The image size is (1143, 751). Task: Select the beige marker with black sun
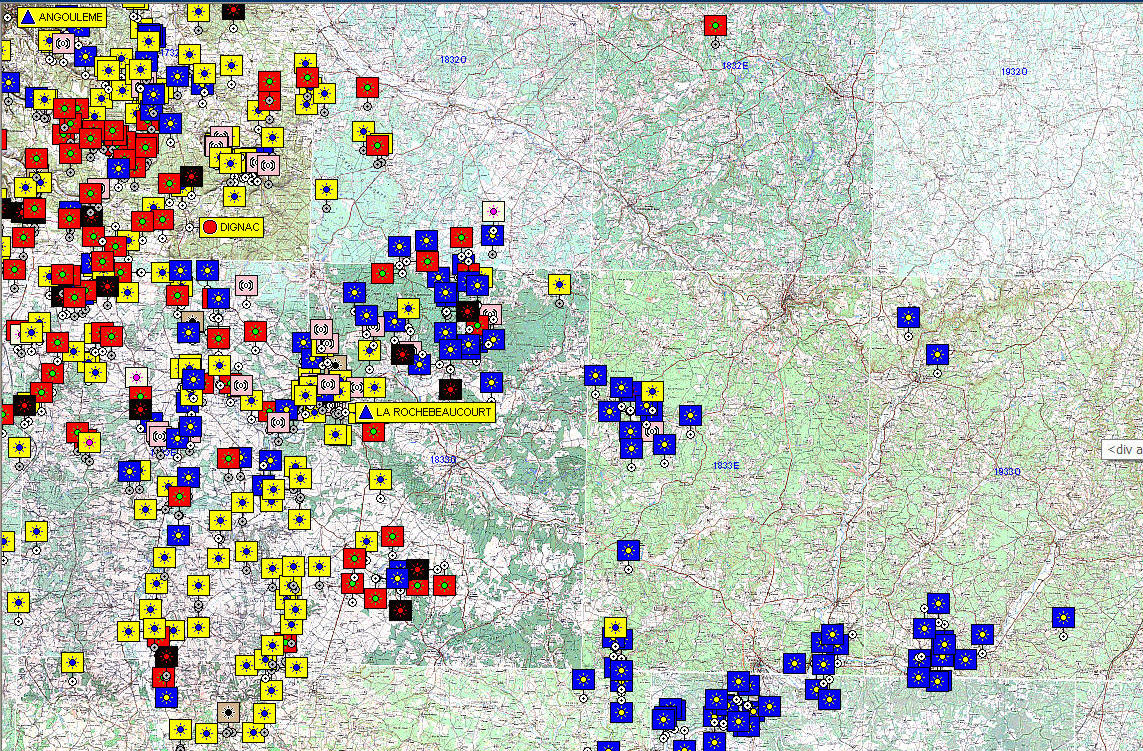229,711
